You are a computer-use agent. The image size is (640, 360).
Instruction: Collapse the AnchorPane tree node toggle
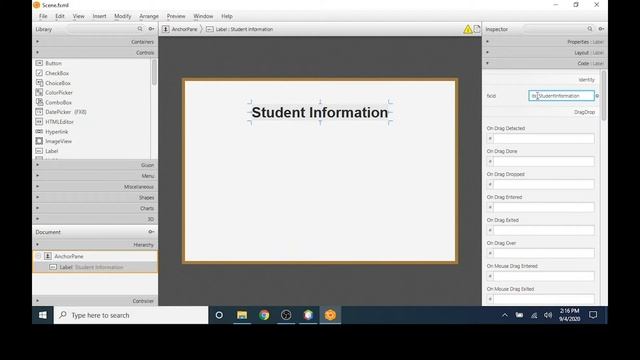tap(38, 256)
